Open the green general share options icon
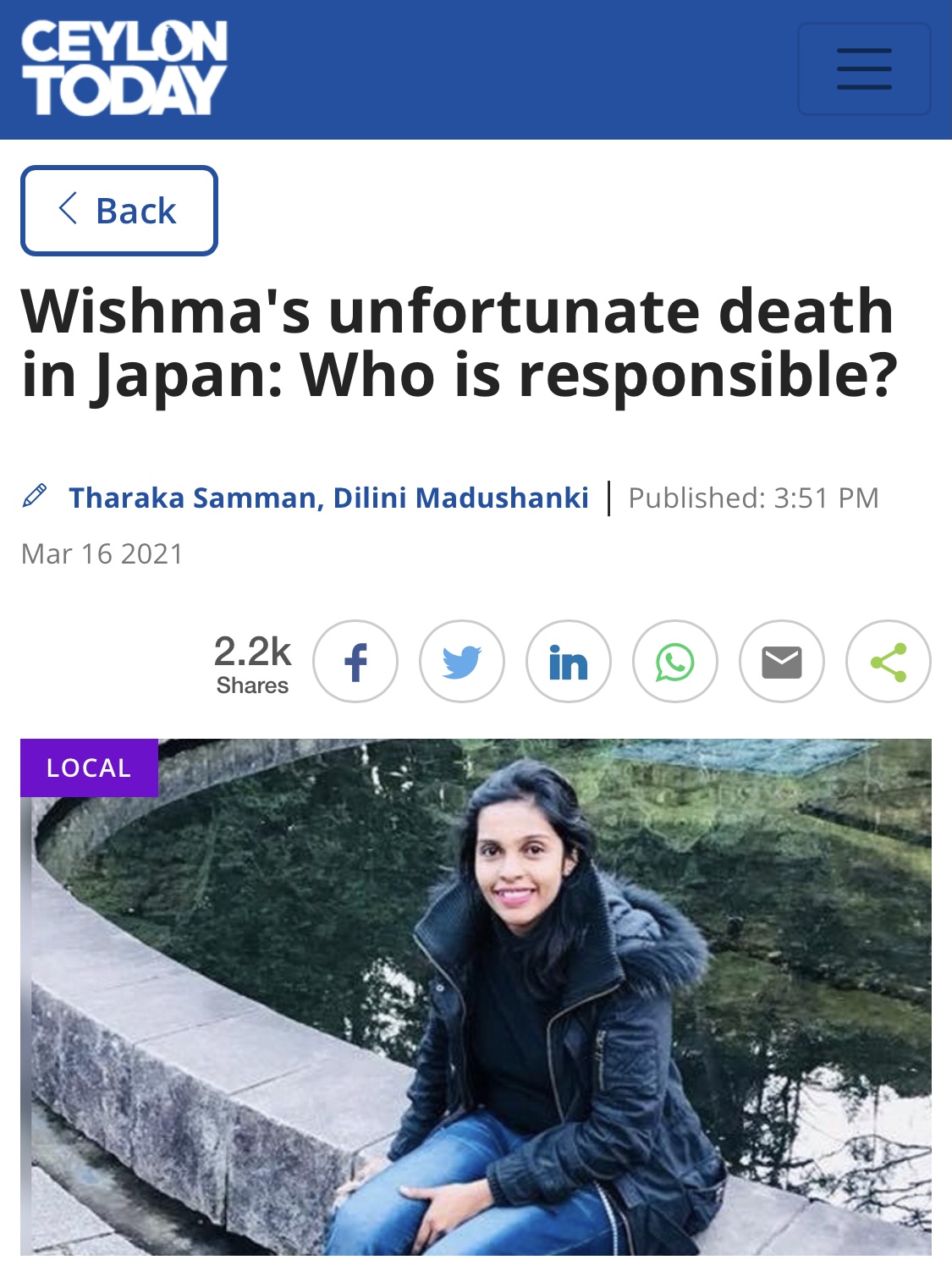Viewport: 952px width, 1282px height. pyautogui.click(x=889, y=662)
